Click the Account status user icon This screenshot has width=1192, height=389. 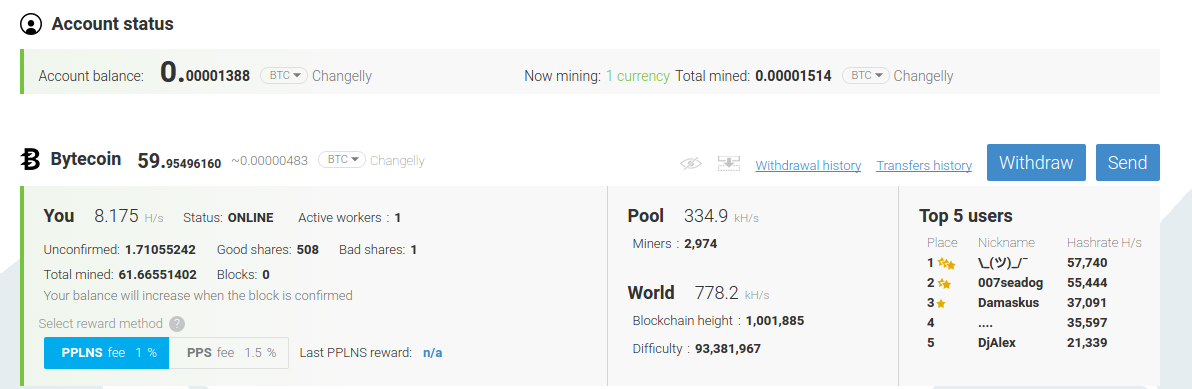point(31,24)
